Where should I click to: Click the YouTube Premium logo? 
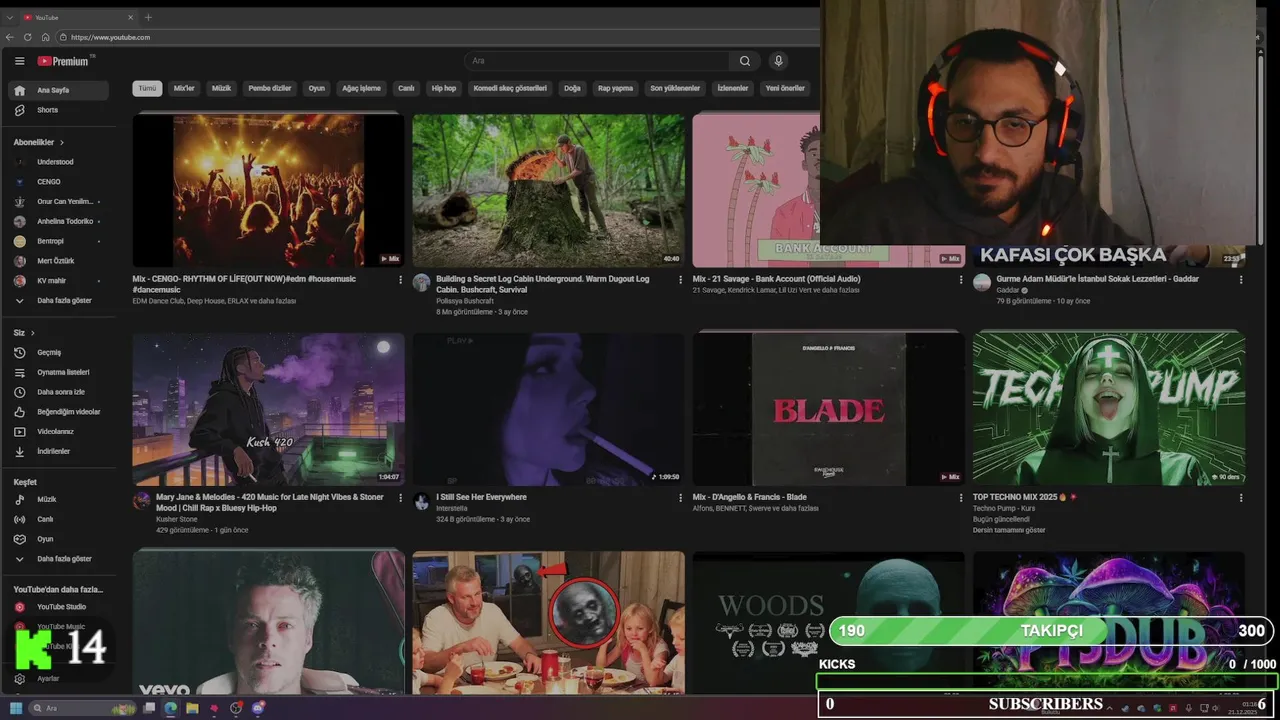point(65,61)
